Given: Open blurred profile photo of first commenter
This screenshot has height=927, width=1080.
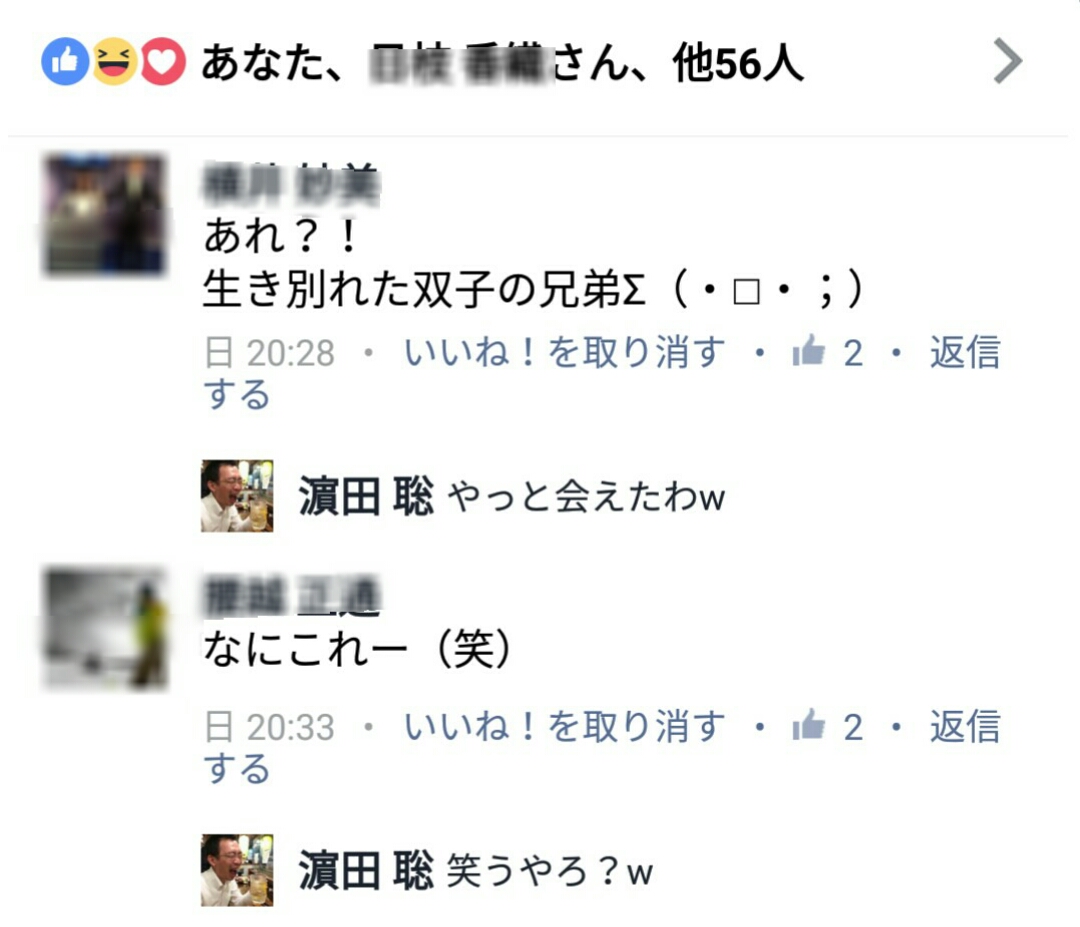Looking at the screenshot, I should click(x=105, y=215).
